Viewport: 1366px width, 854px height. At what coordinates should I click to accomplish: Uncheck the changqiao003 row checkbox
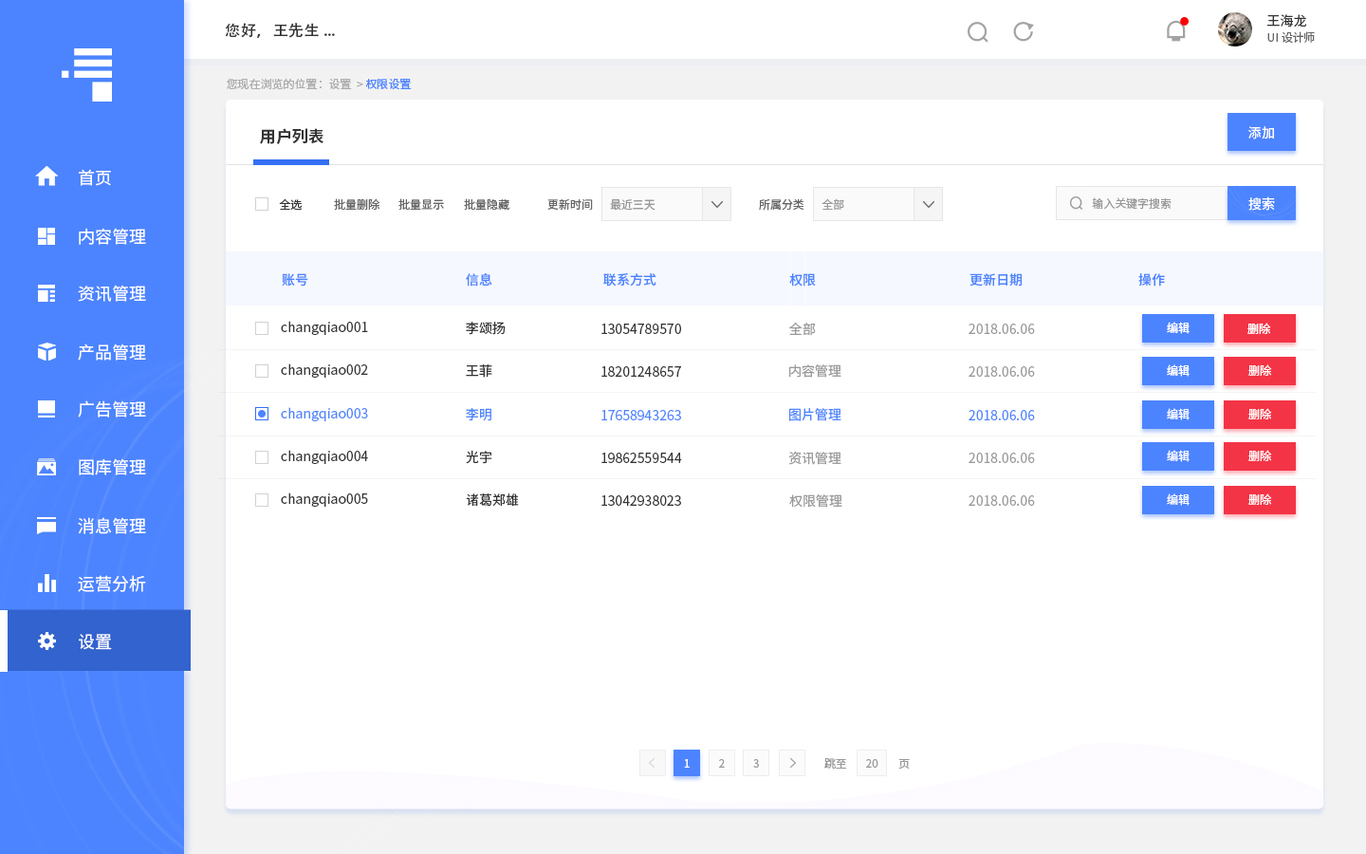point(262,414)
